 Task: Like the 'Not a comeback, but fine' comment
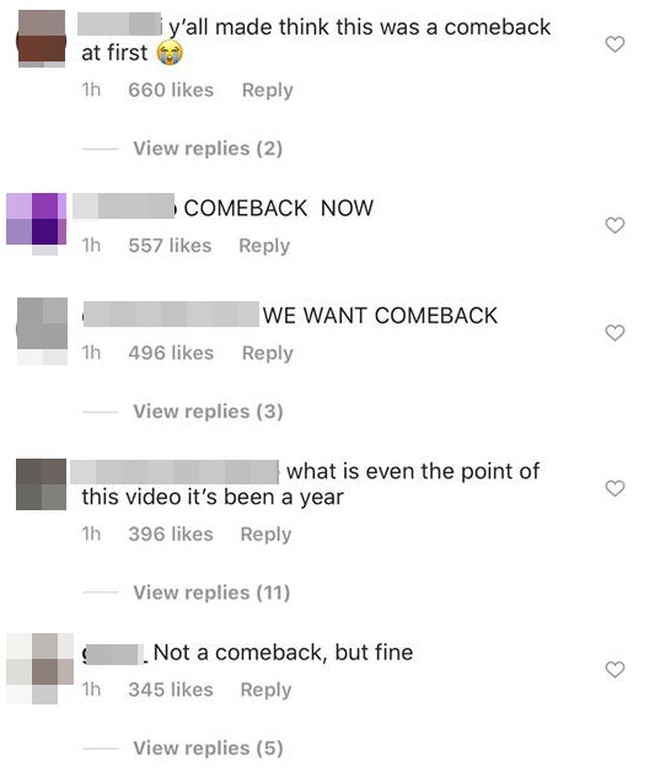tap(615, 669)
